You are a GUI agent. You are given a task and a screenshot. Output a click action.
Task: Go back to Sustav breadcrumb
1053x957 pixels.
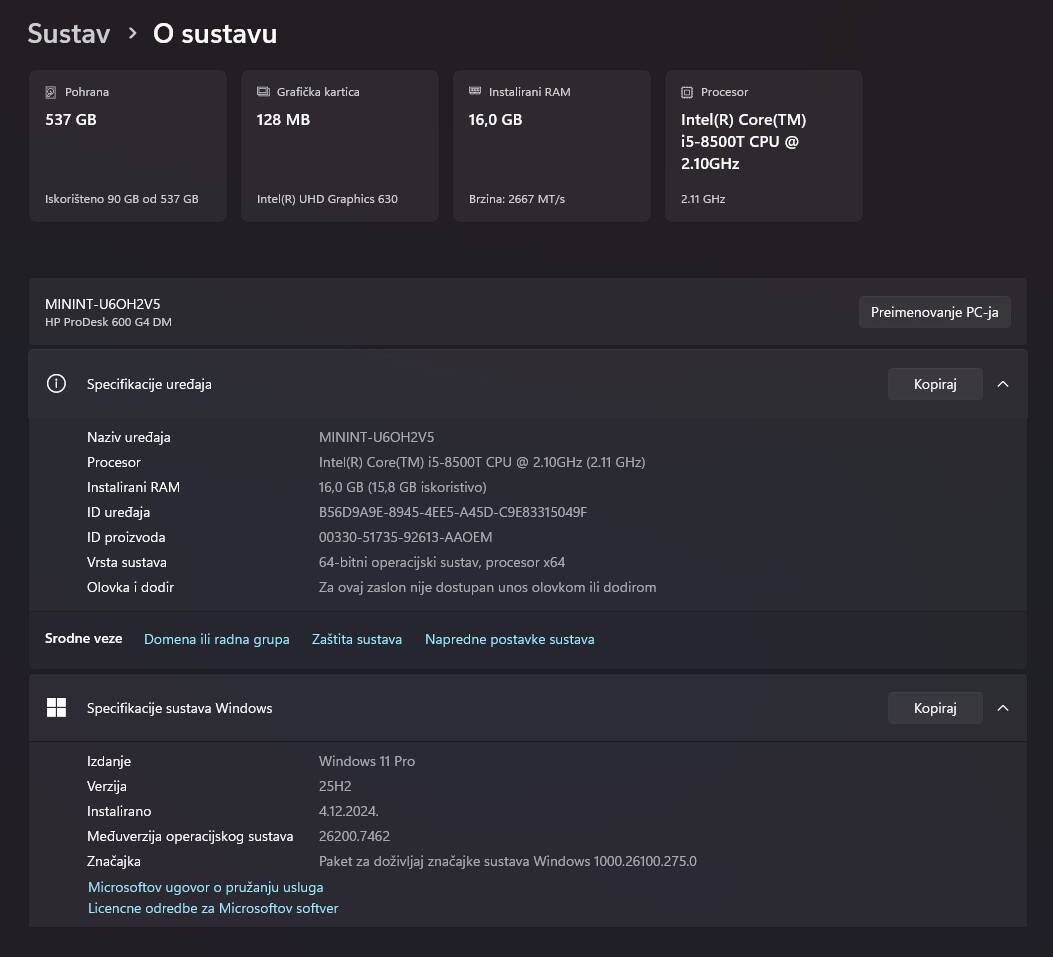(68, 33)
